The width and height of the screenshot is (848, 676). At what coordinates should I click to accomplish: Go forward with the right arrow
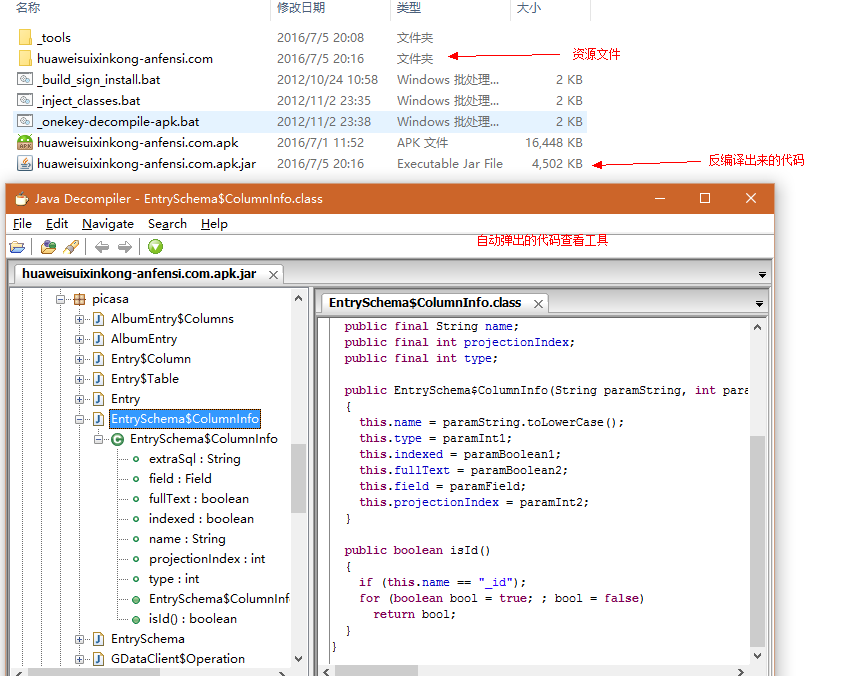[x=125, y=247]
